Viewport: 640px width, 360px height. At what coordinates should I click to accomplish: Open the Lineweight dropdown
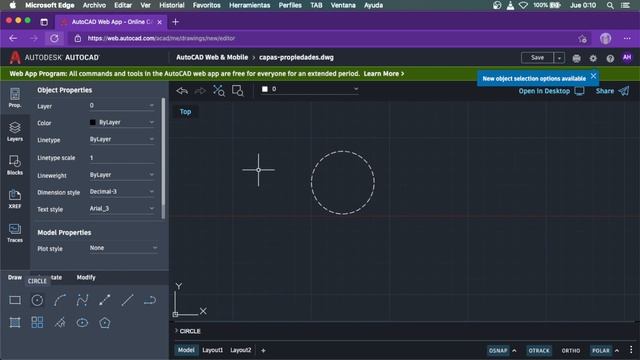(x=122, y=175)
